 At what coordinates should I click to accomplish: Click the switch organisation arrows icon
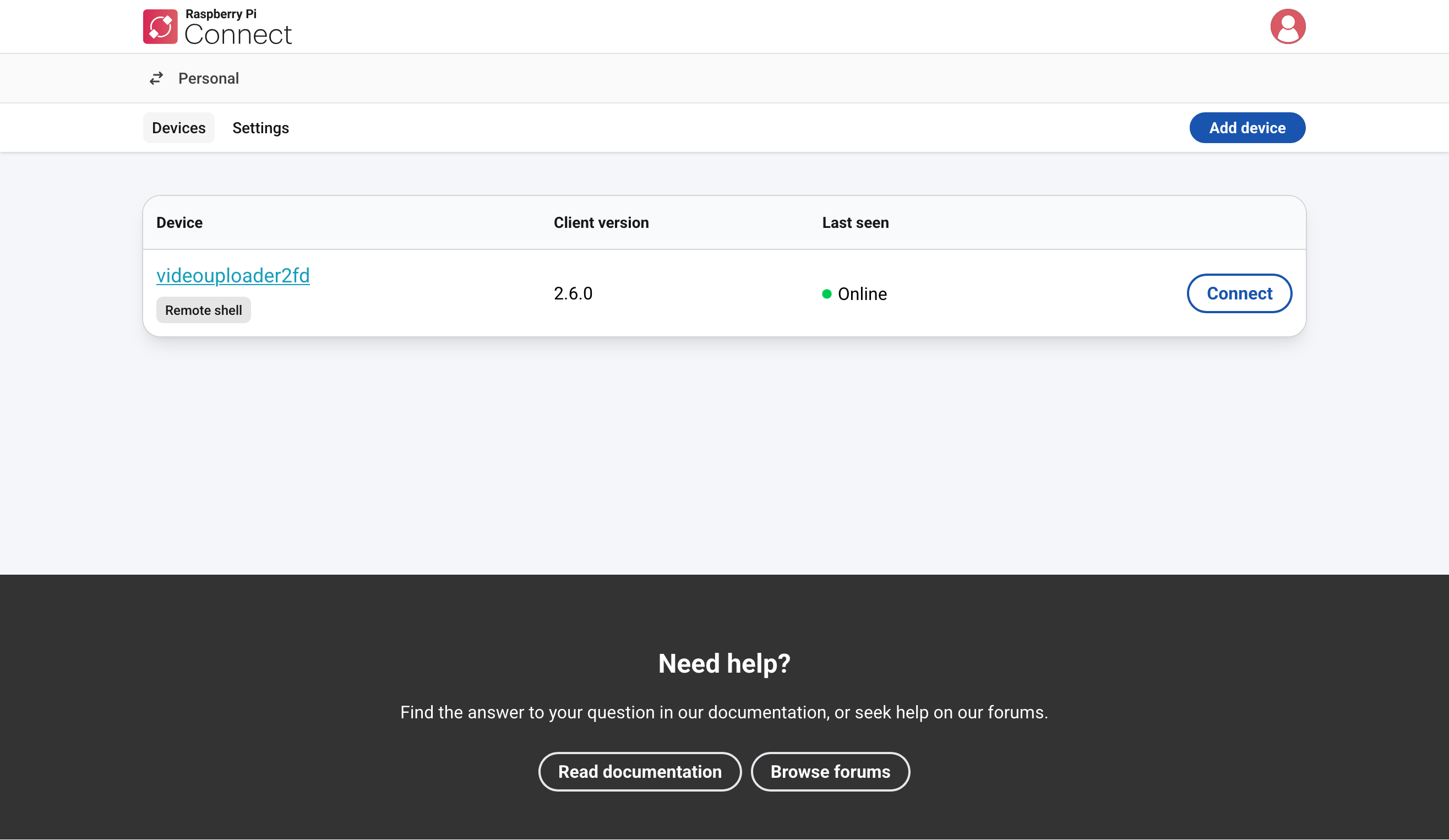coord(156,78)
